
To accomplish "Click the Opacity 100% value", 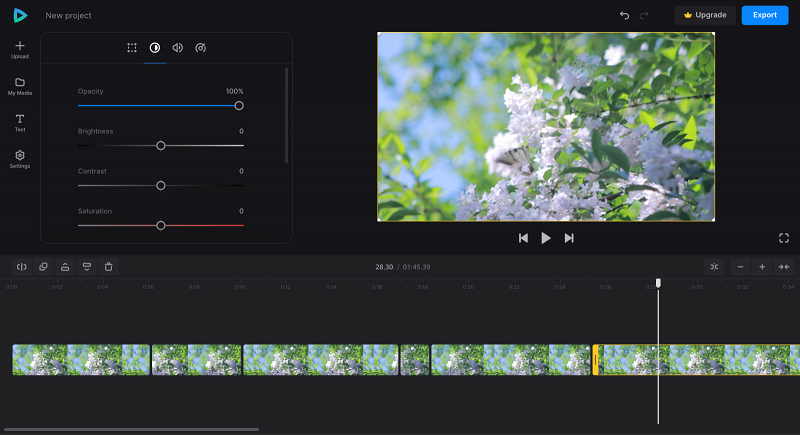I will pos(235,91).
